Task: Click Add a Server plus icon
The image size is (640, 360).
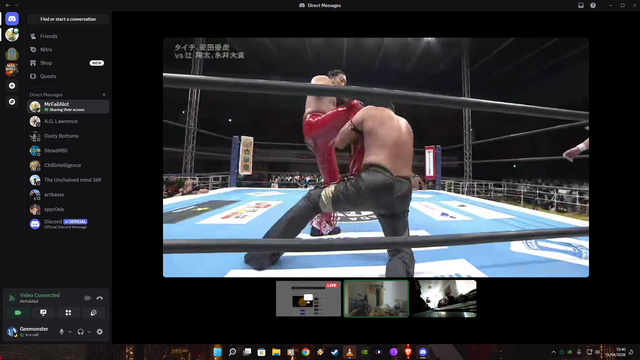Action: pos(12,86)
